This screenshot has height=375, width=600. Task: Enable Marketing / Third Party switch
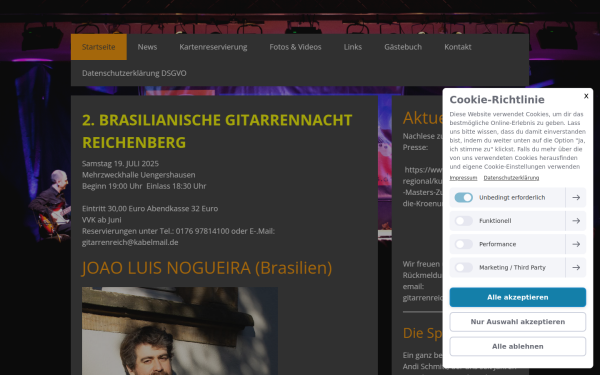point(463,267)
